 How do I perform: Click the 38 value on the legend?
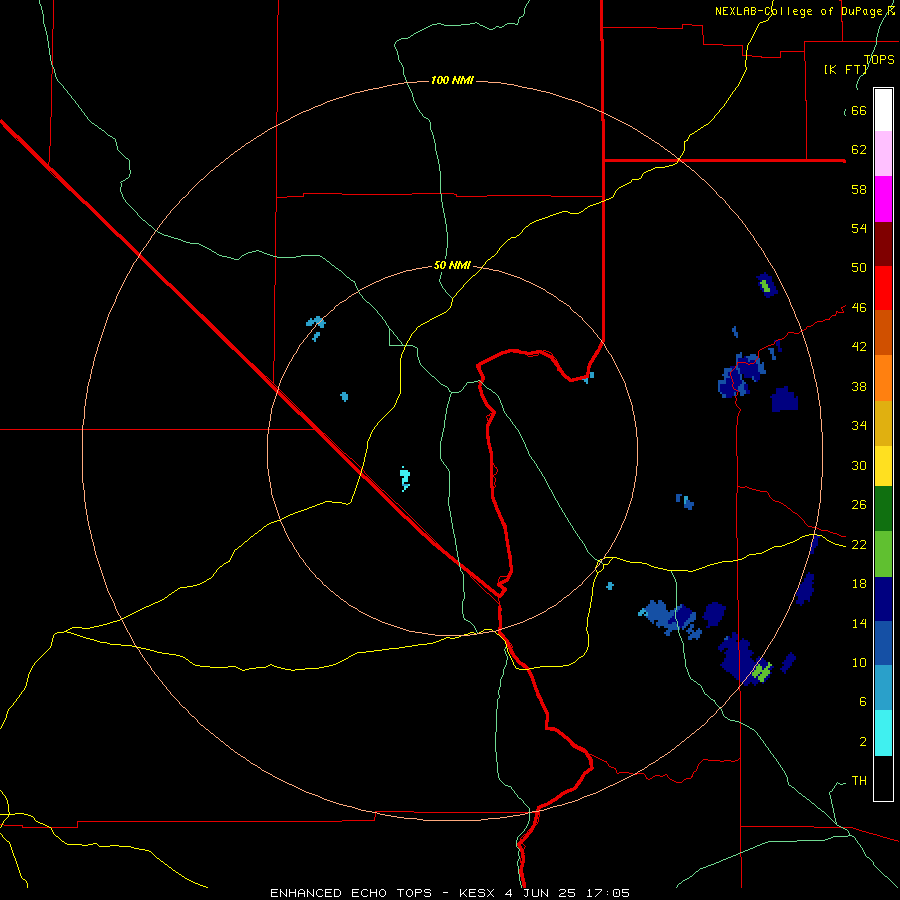[x=859, y=386]
